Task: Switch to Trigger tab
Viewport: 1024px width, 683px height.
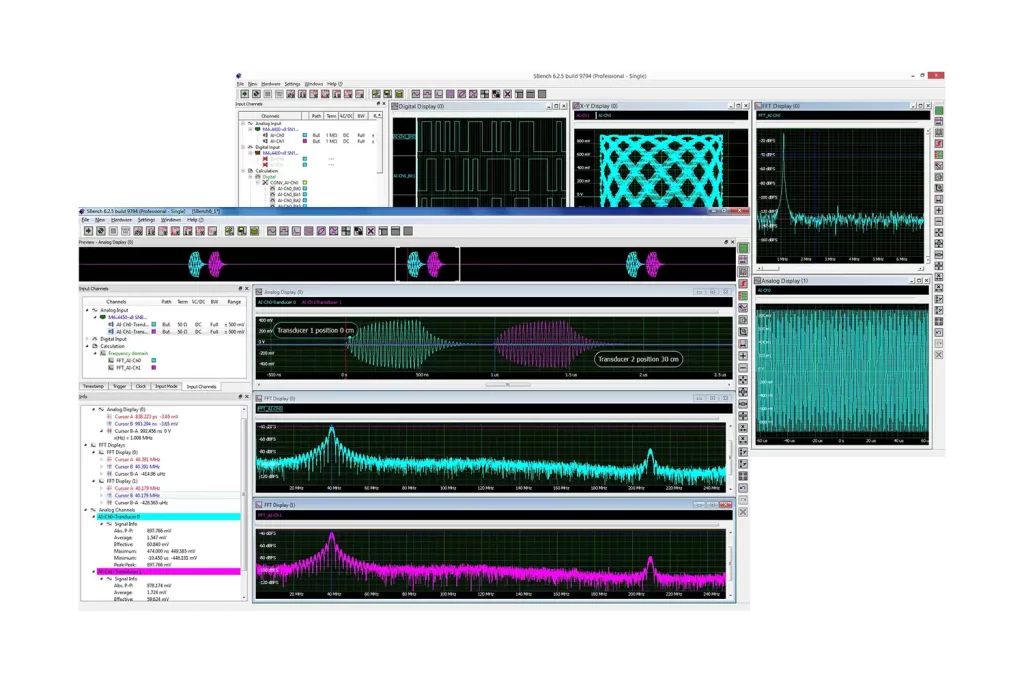Action: [x=120, y=387]
